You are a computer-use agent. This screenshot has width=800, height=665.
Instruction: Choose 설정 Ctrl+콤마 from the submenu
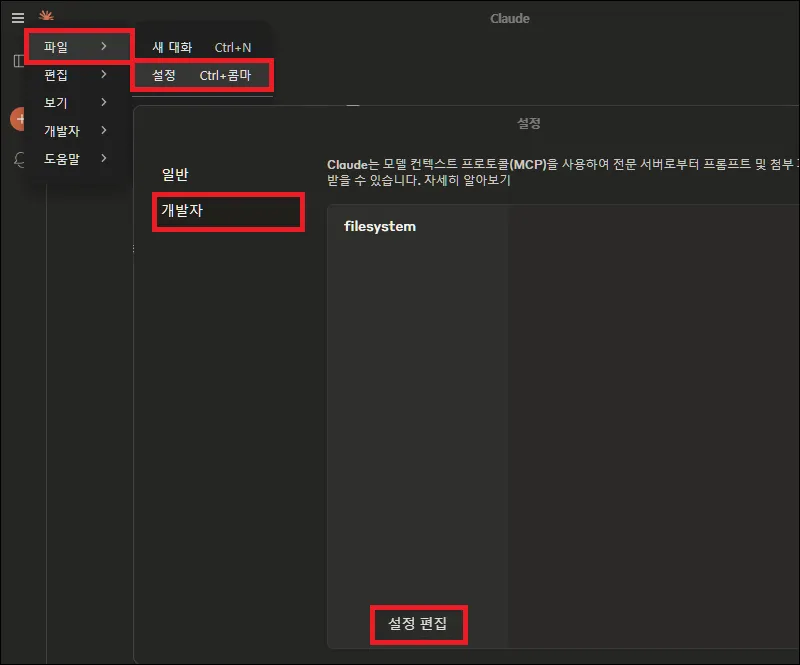[x=202, y=76]
